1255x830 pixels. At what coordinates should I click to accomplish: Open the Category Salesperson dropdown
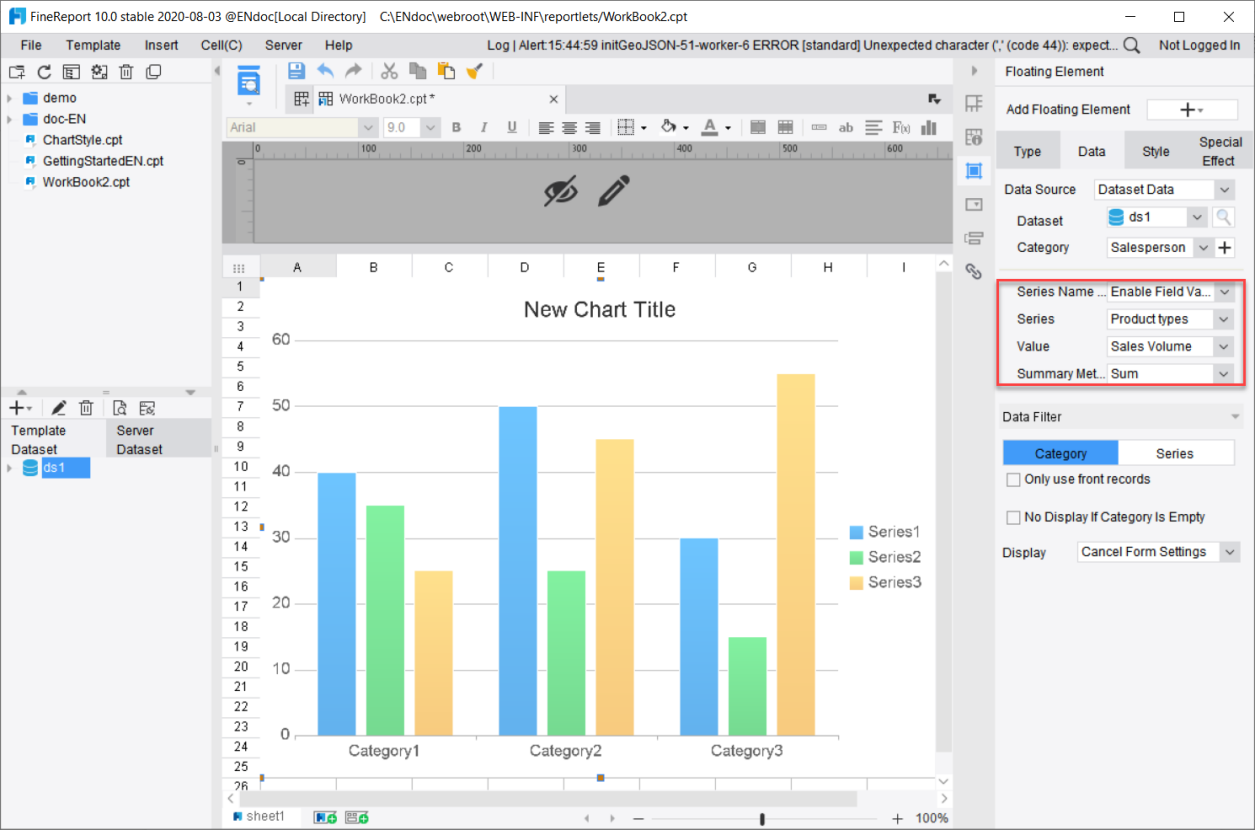[1159, 247]
